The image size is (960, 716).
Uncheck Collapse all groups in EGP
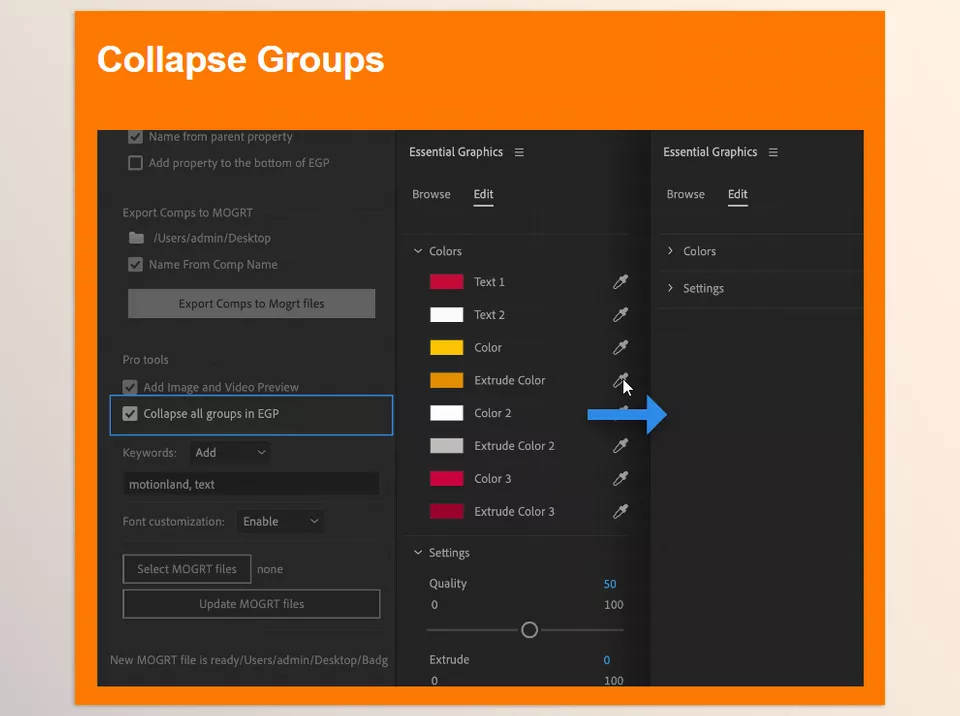click(130, 413)
